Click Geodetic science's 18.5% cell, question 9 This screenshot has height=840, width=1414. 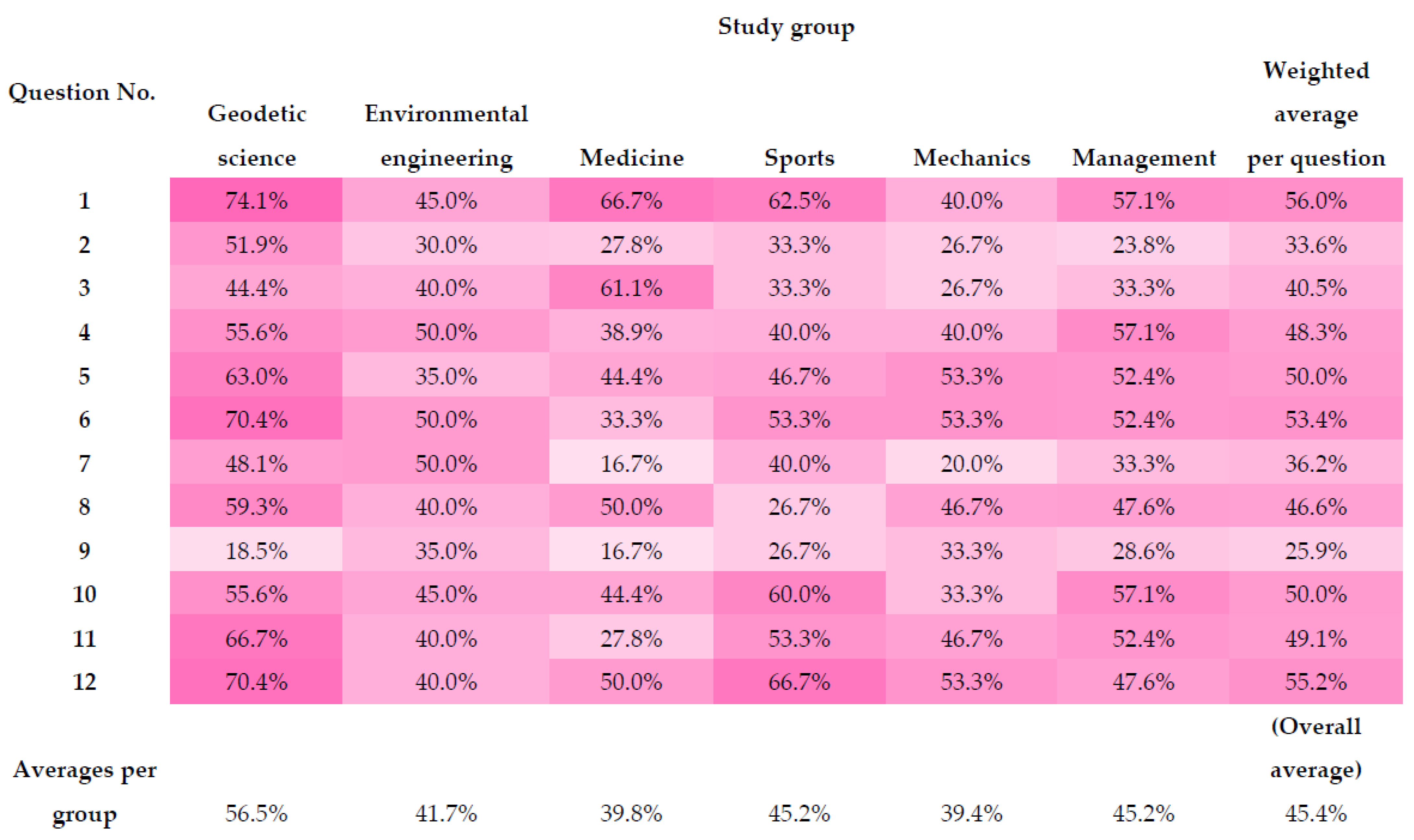[257, 551]
